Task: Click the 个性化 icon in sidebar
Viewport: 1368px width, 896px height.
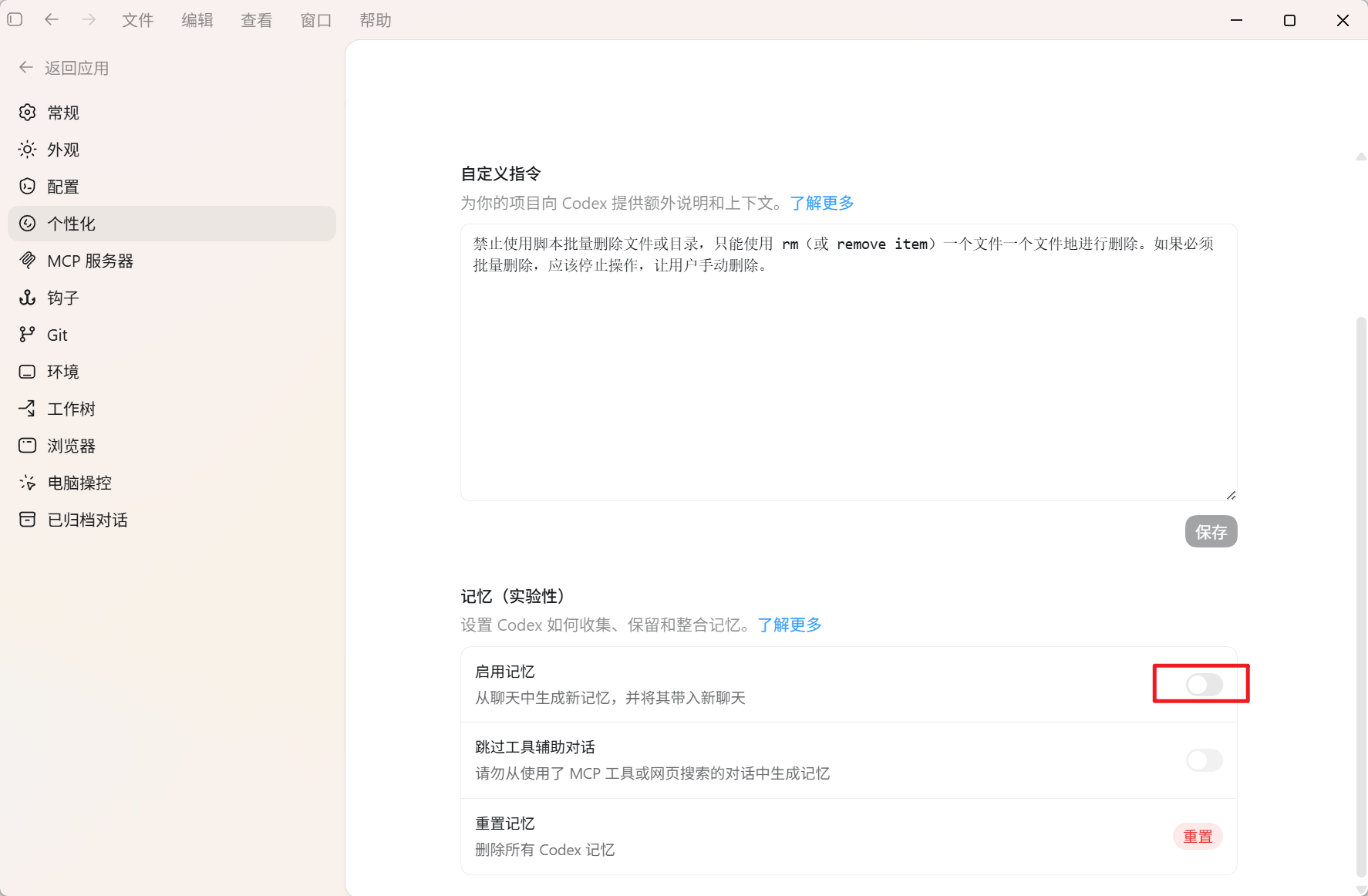Action: pos(28,224)
